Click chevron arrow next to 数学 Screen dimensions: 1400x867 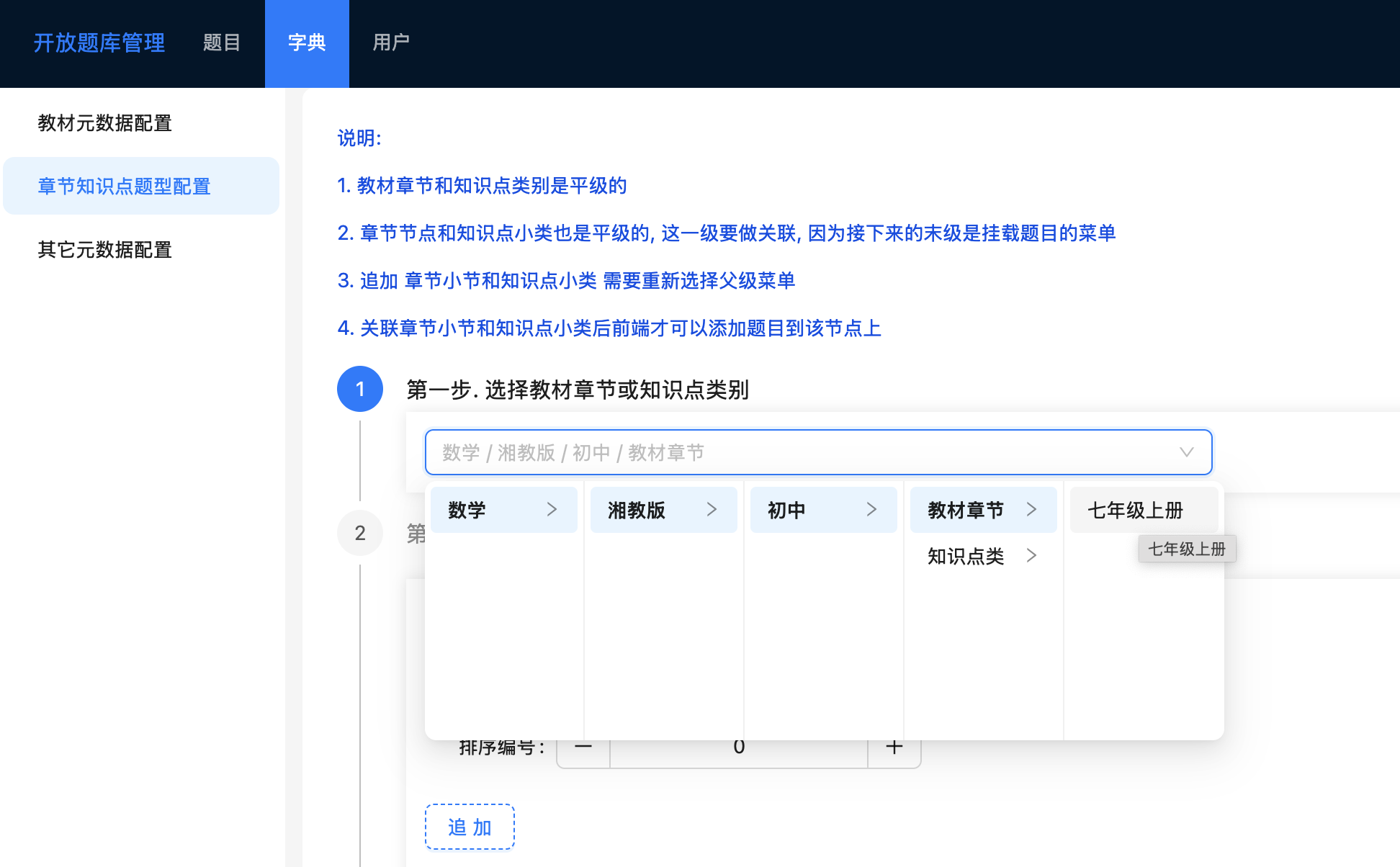552,510
